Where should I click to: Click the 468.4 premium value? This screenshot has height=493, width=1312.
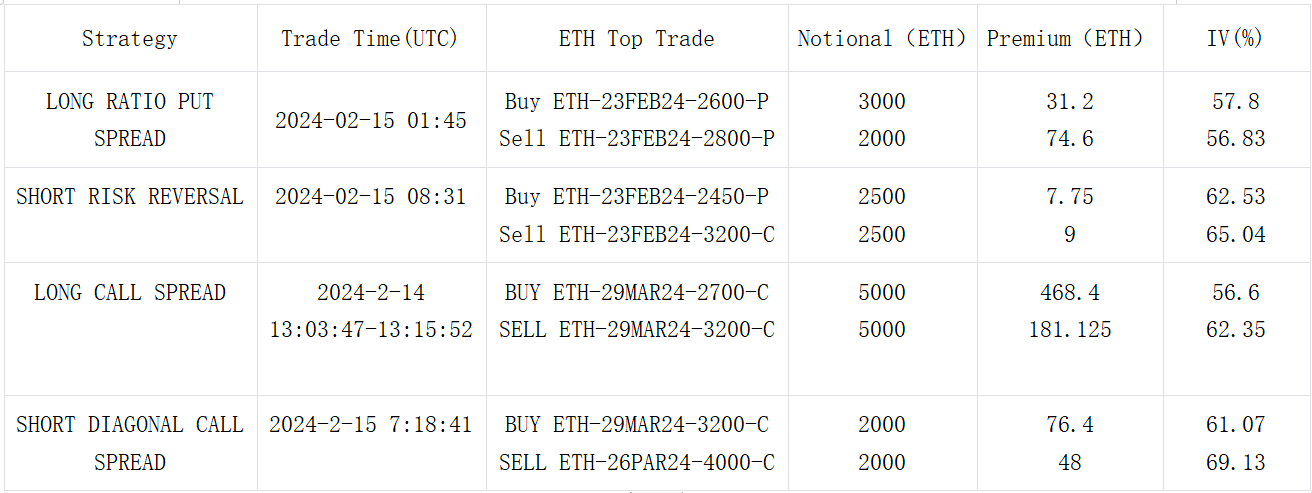pos(1069,293)
